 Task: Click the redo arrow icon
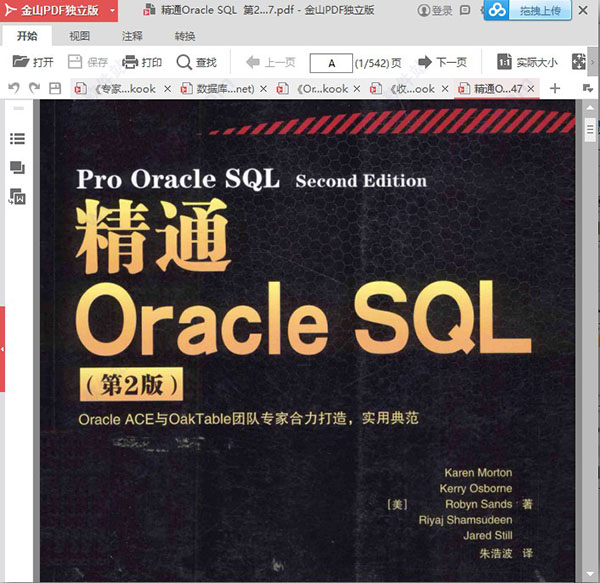[34, 88]
